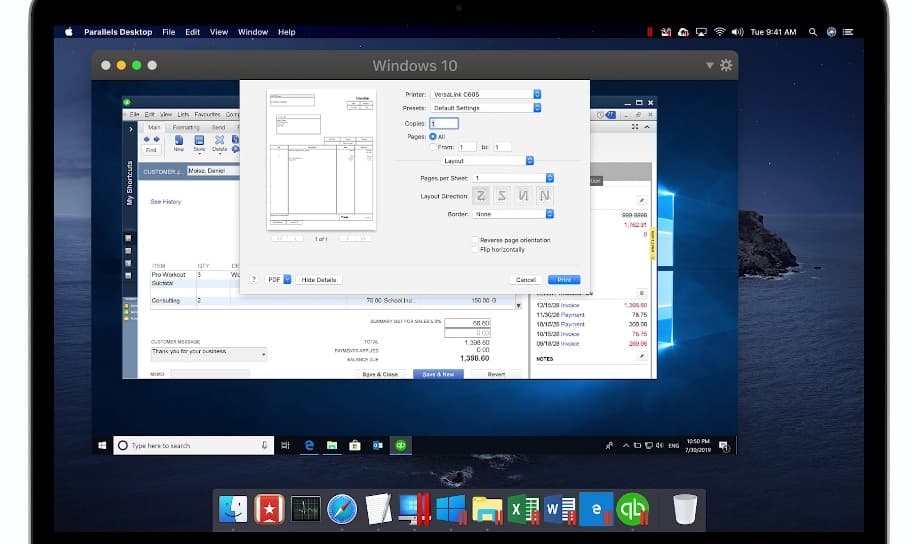Open QuickBooks Favourites menu
The height and width of the screenshot is (544, 912).
click(x=208, y=115)
